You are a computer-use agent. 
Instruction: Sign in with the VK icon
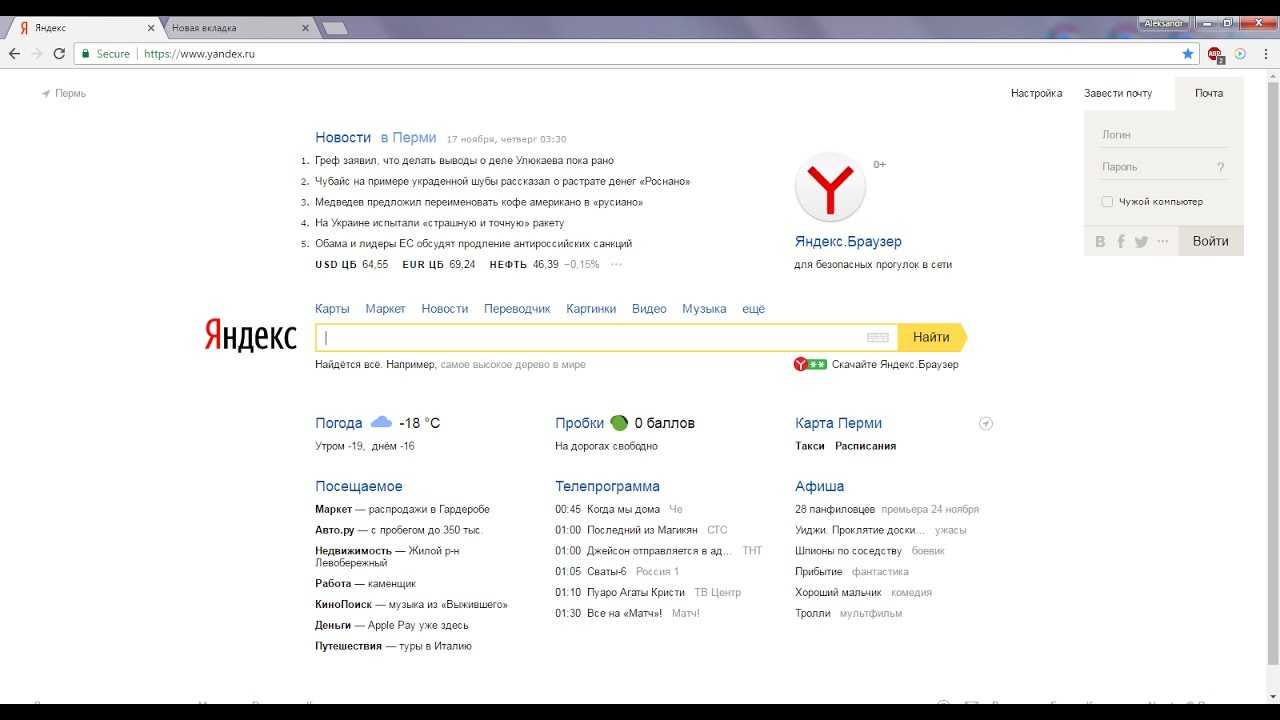pos(1101,241)
